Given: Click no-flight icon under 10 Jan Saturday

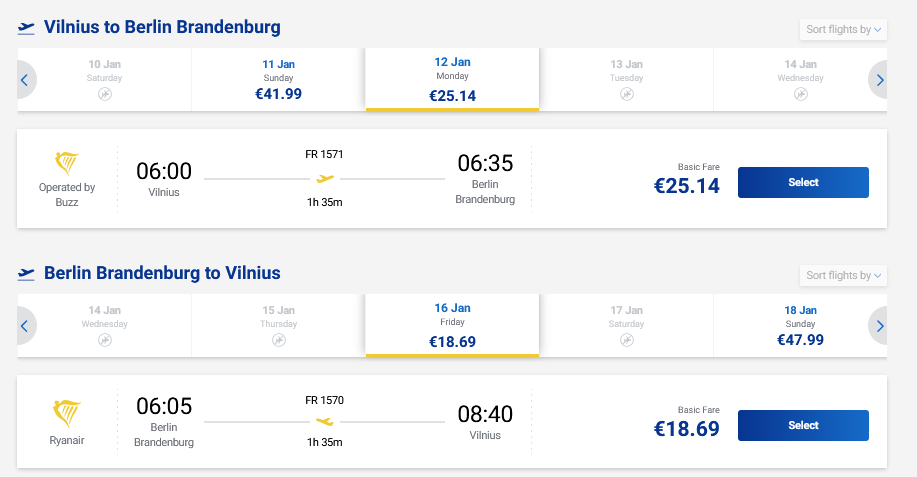Looking at the screenshot, I should [105, 94].
